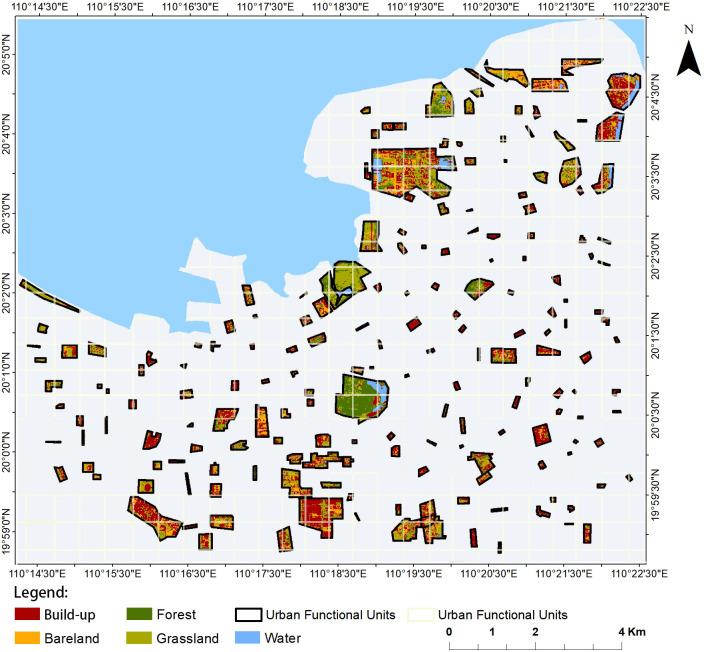Screen dimensions: 704x652
Task: Select the Bareland orange legend swatch
Action: (x=28, y=637)
